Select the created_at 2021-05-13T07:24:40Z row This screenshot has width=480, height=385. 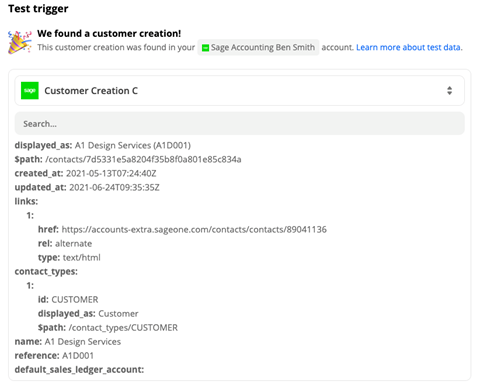point(85,173)
